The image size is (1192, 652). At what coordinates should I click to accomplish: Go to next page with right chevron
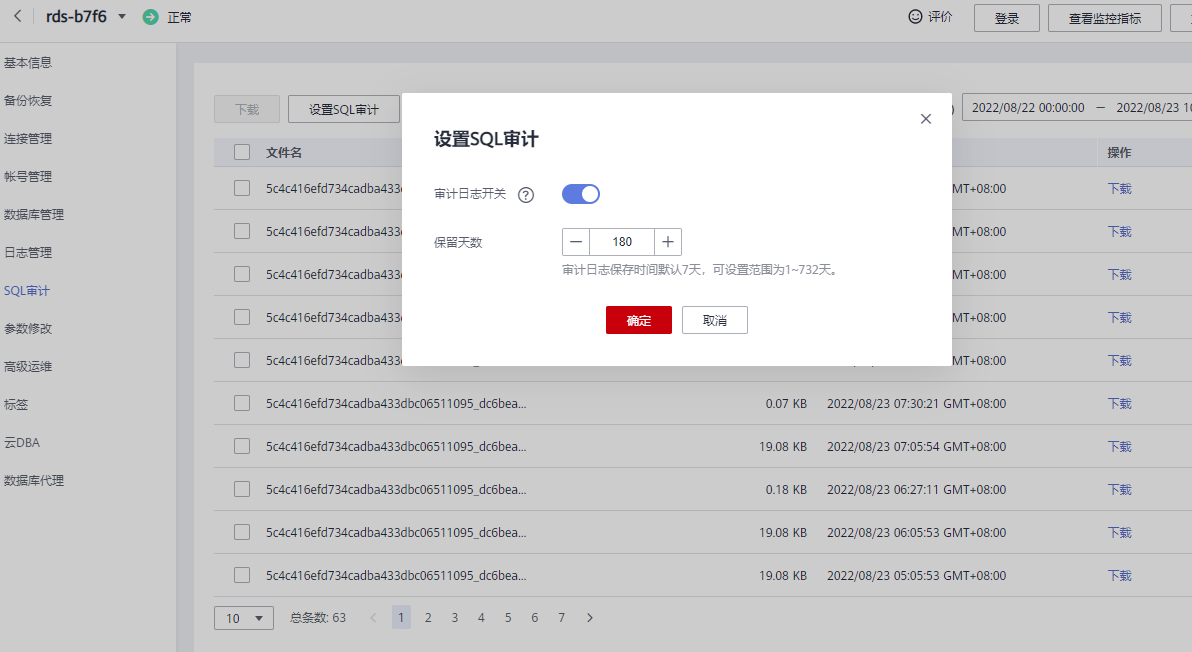[590, 618]
